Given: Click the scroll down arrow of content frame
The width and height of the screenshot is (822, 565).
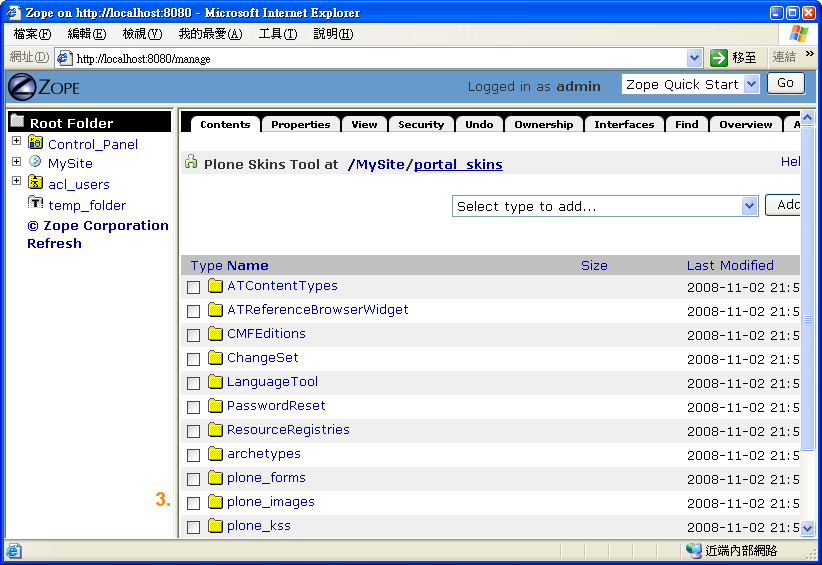Looking at the screenshot, I should tap(807, 528).
